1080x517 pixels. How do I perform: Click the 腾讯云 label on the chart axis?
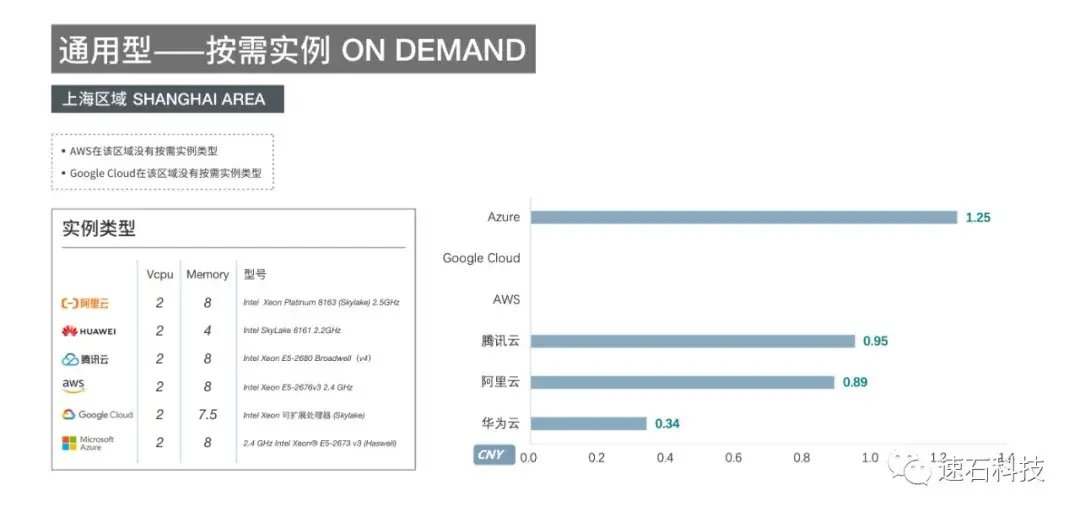click(x=500, y=341)
